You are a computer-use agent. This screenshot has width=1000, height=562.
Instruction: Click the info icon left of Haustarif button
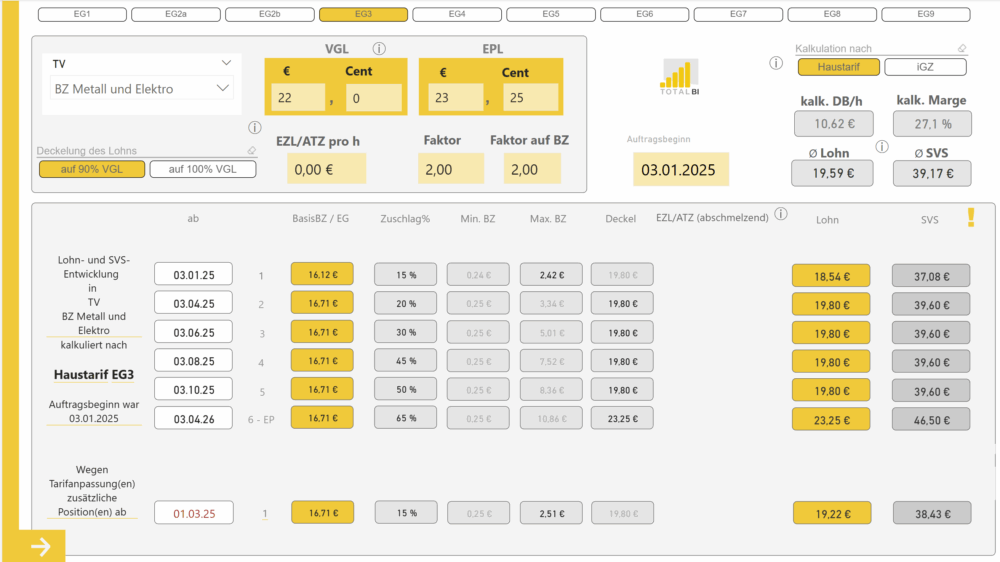pos(776,64)
